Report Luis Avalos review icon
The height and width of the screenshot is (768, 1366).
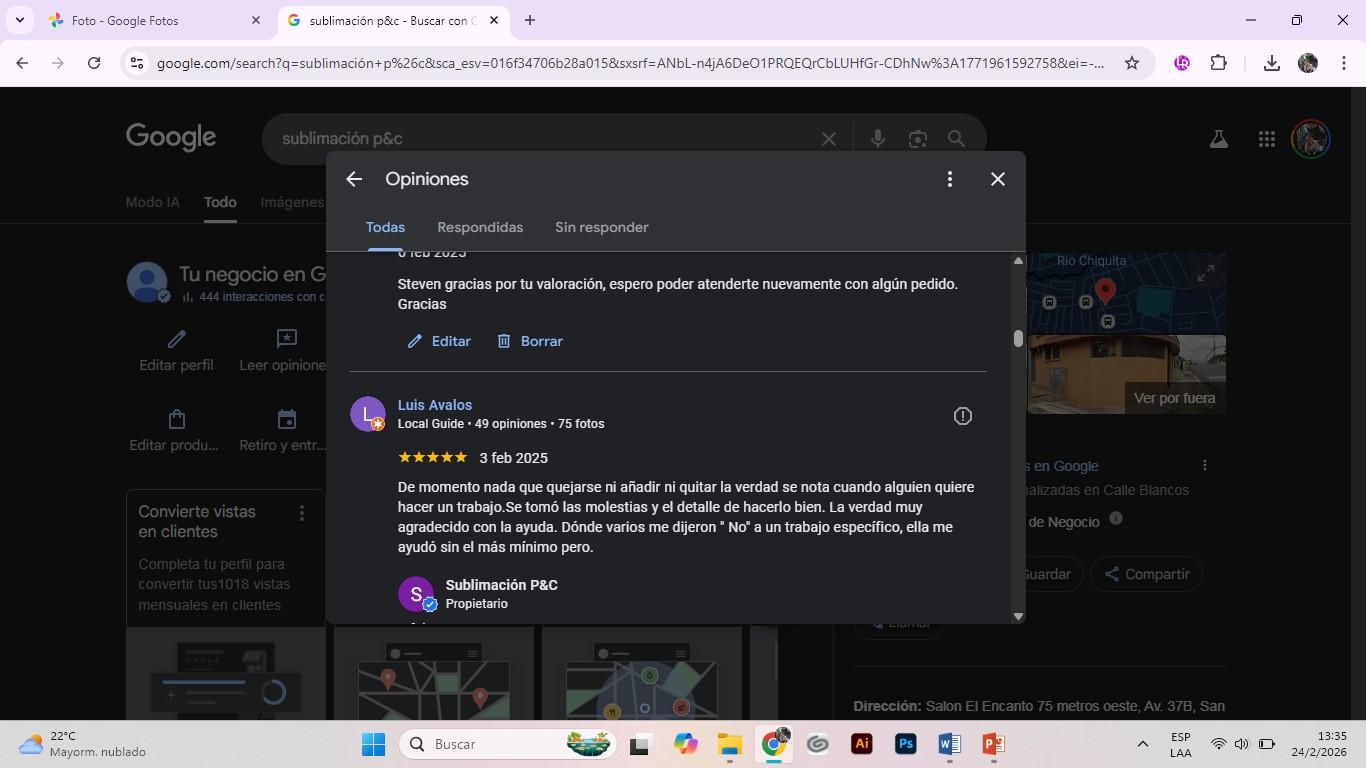(x=963, y=416)
